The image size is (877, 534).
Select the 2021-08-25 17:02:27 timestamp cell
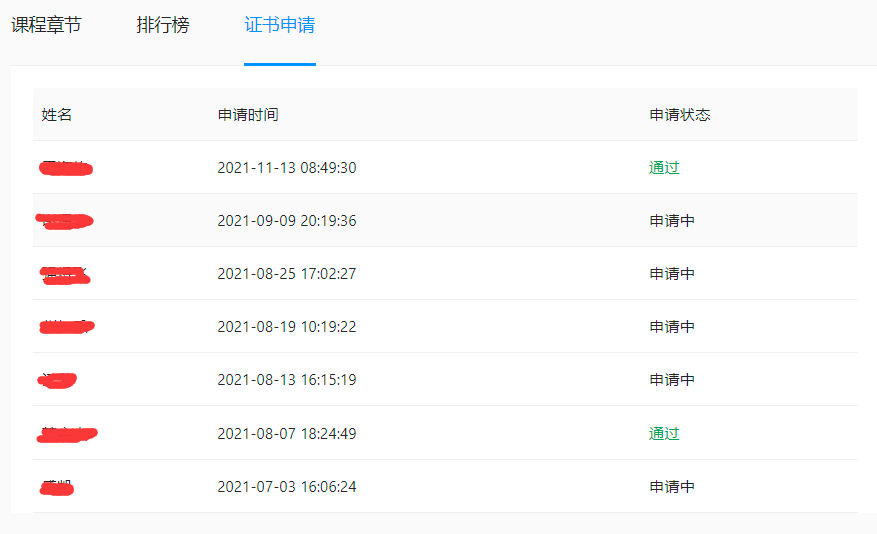(x=287, y=274)
